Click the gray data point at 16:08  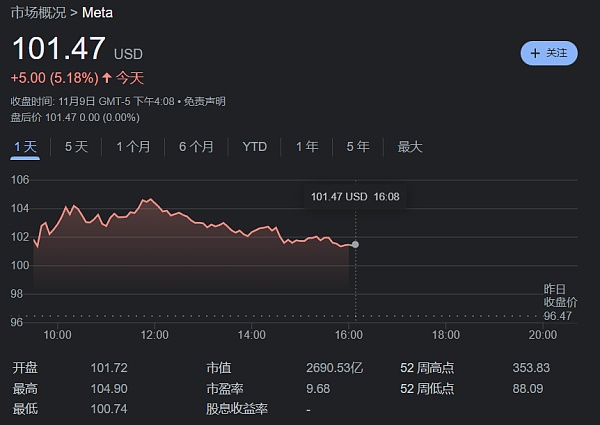point(355,244)
